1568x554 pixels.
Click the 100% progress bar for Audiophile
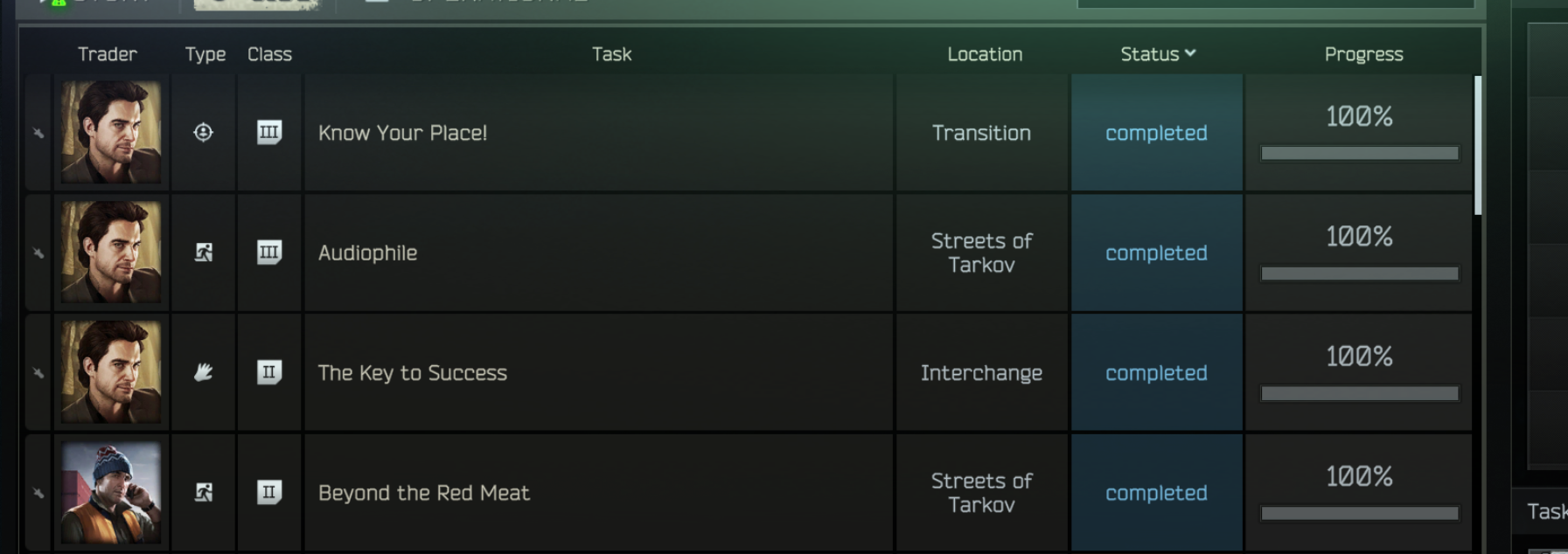[x=1360, y=274]
